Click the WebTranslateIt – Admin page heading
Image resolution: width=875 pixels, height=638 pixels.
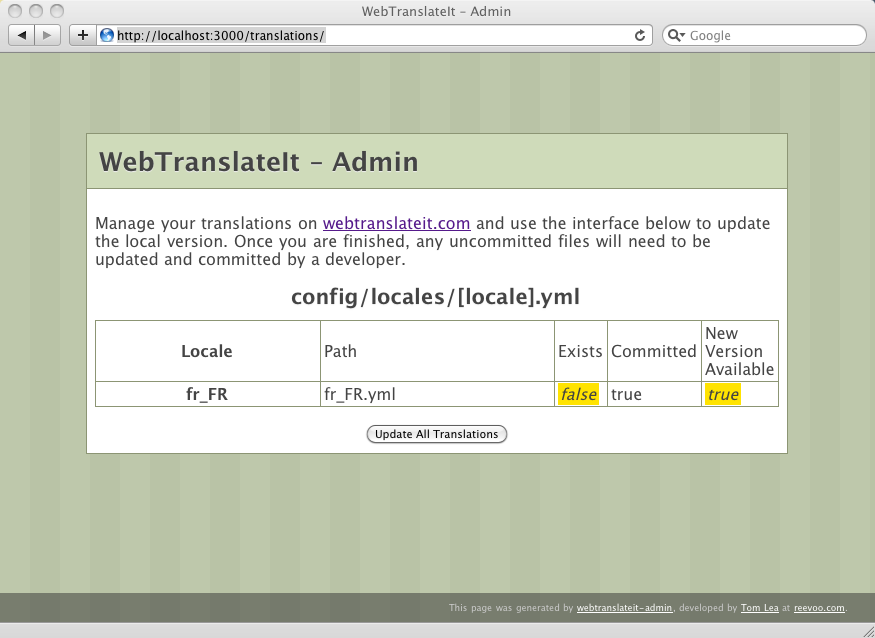pos(258,162)
